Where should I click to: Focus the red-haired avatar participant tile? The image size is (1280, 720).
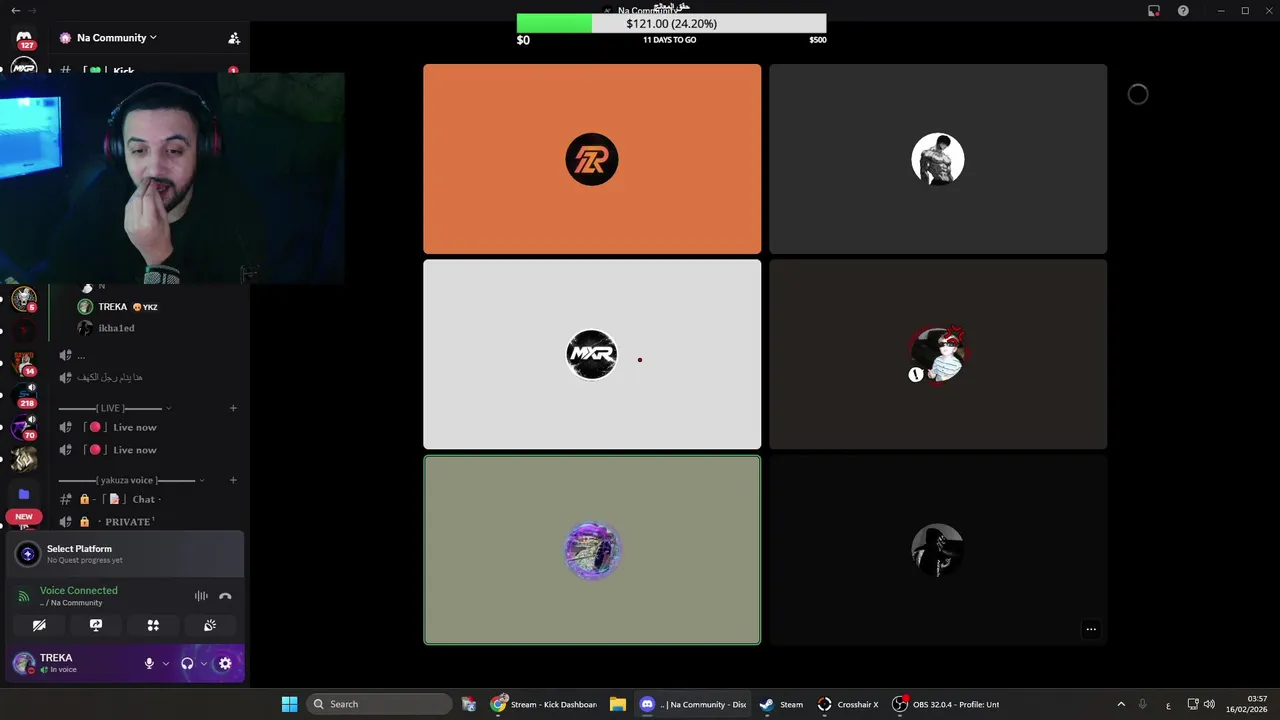click(938, 354)
